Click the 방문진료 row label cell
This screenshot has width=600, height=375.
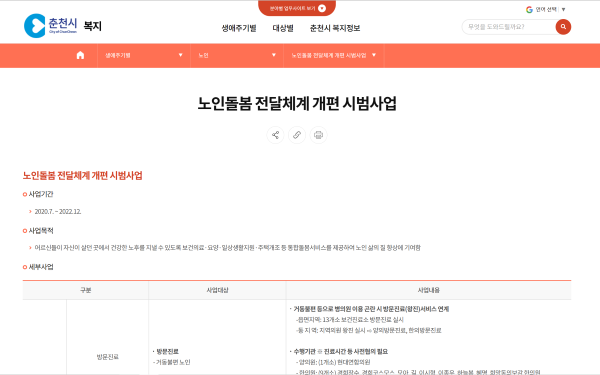[108, 357]
